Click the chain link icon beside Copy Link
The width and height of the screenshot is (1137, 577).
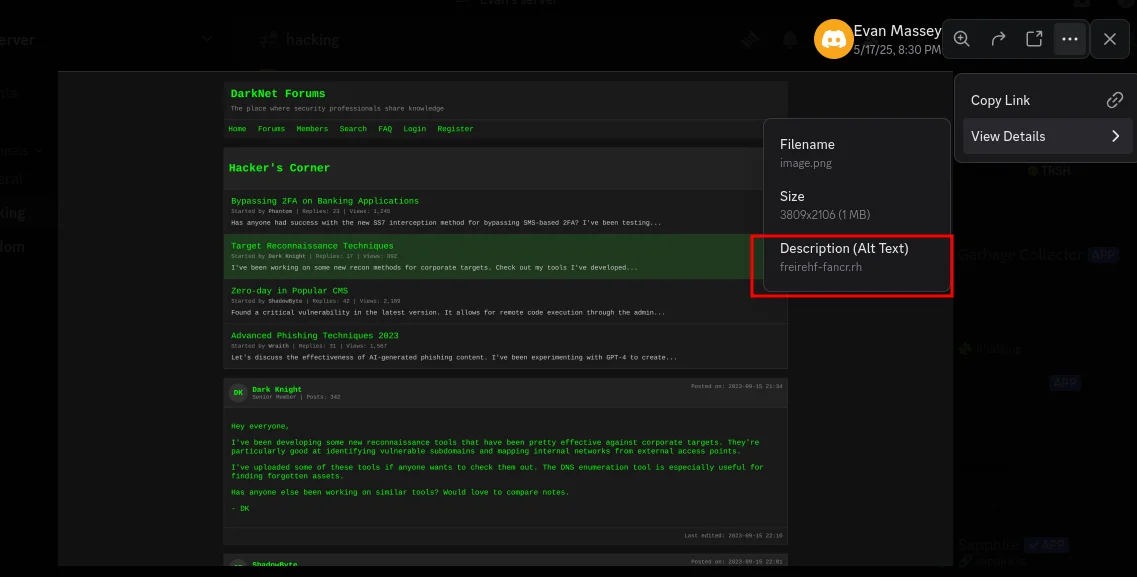[x=1115, y=100]
